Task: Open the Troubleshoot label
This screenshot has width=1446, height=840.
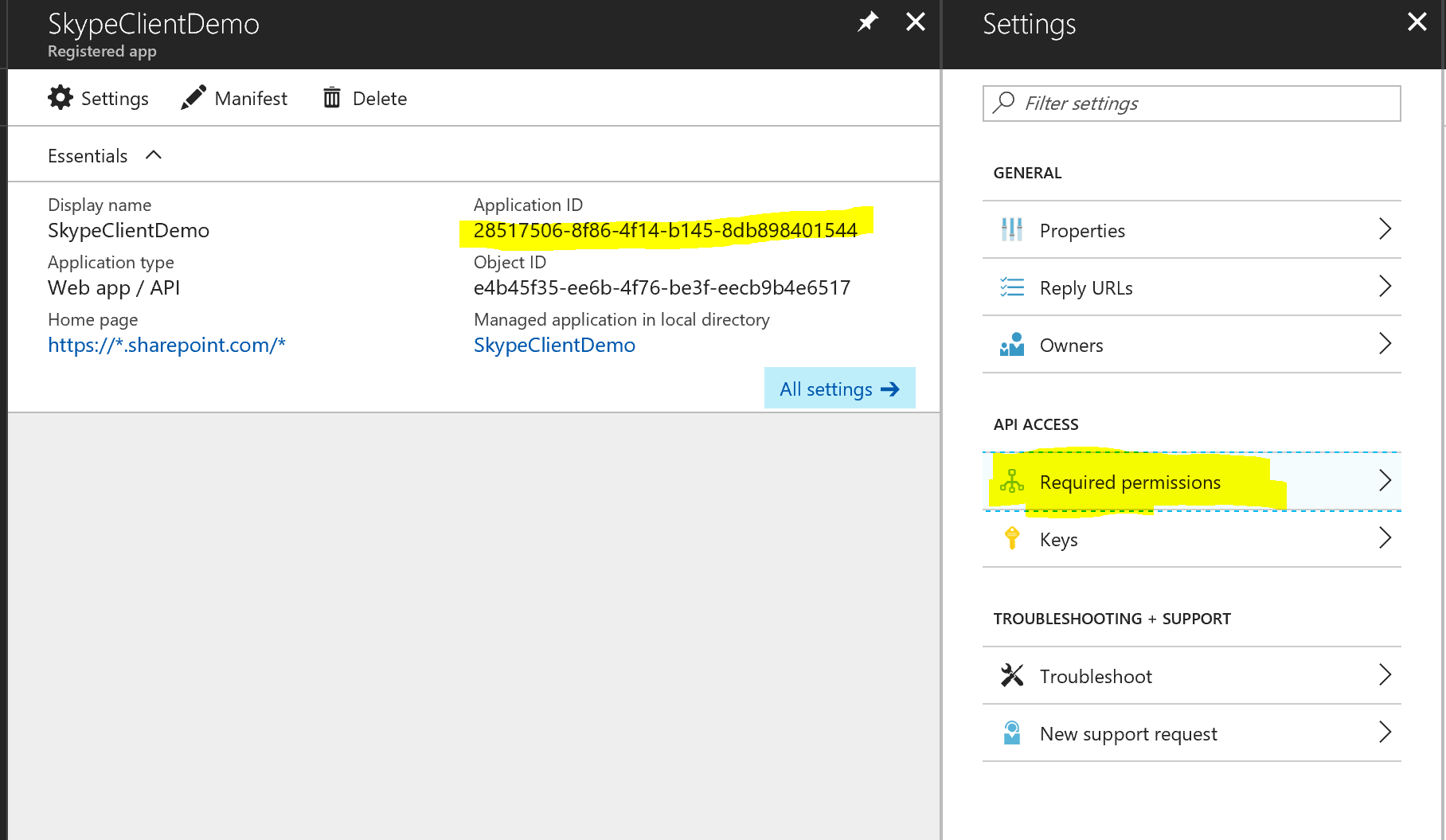Action: click(x=1096, y=677)
